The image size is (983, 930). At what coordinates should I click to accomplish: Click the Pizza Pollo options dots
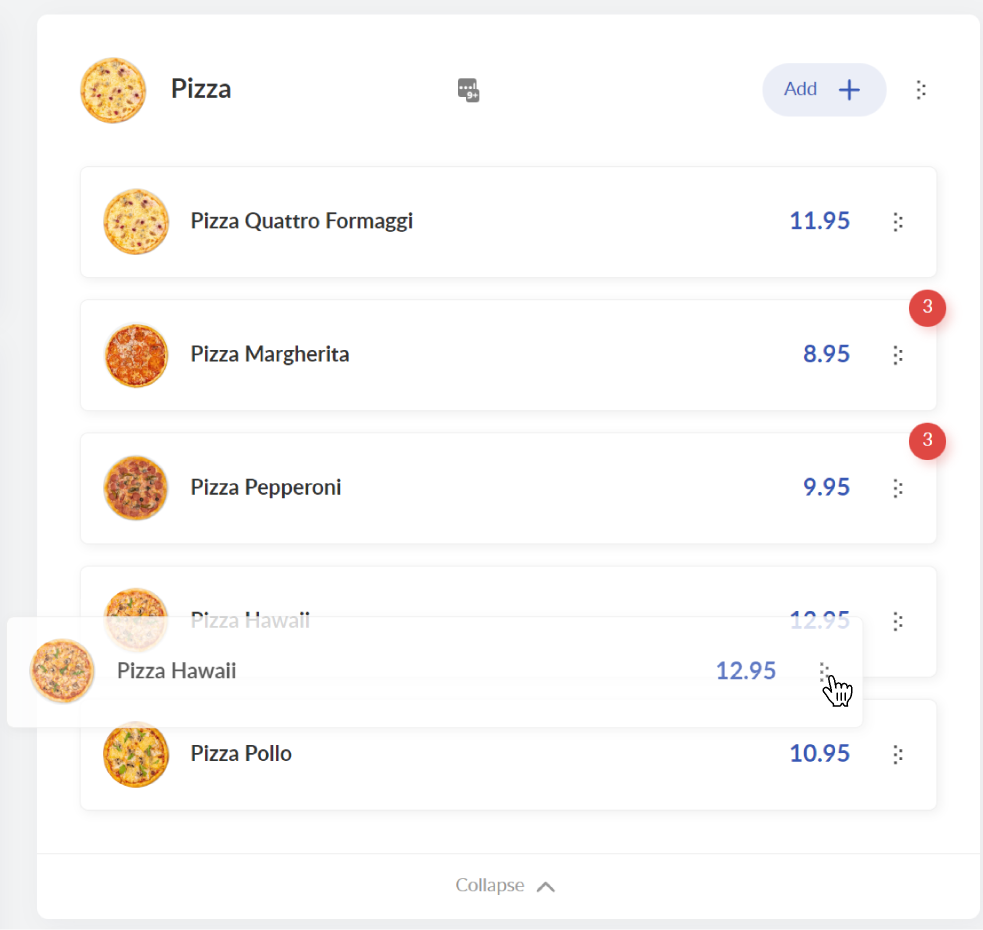[x=898, y=754]
